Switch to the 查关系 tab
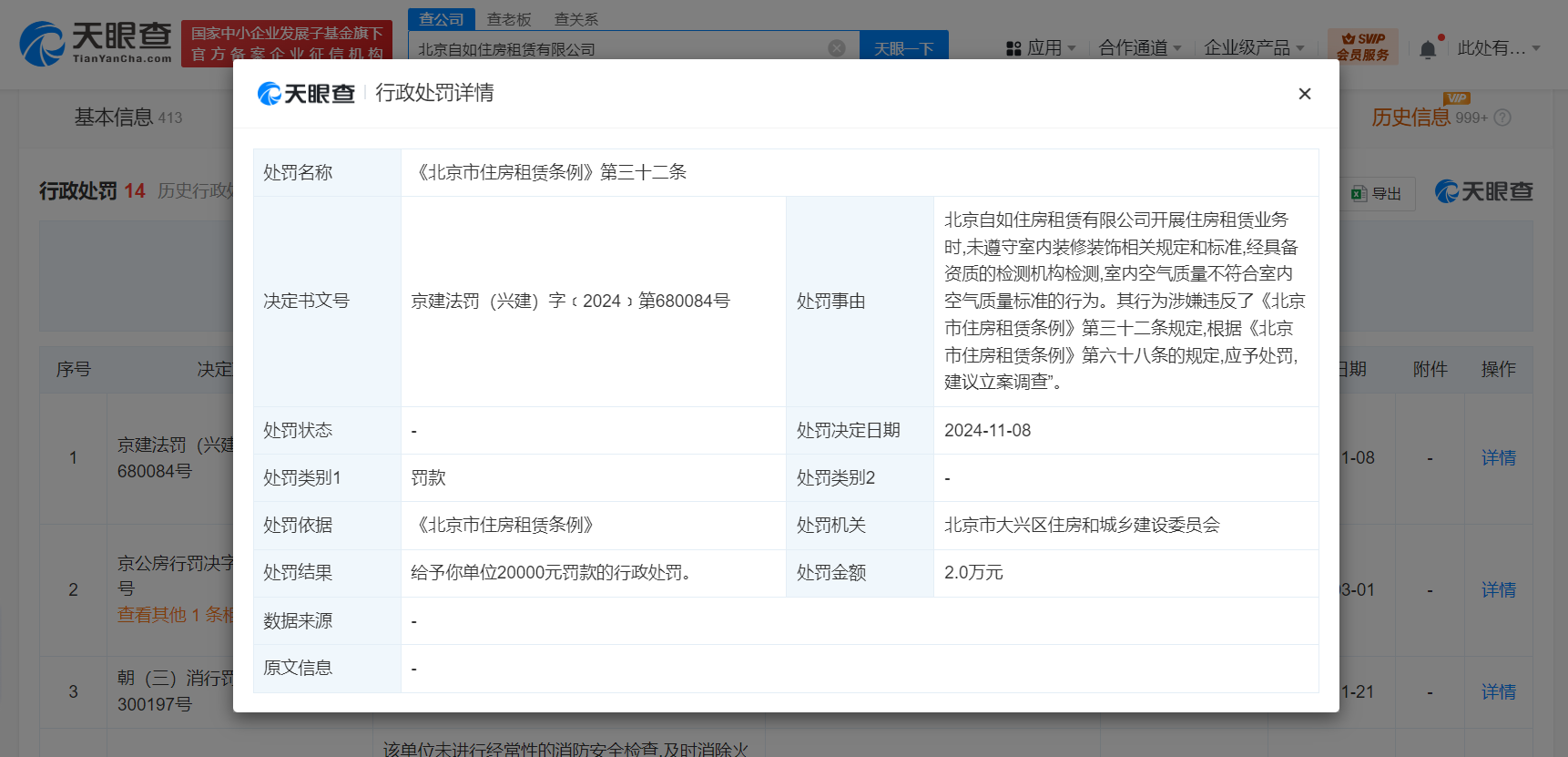The image size is (1568, 757). coord(576,19)
